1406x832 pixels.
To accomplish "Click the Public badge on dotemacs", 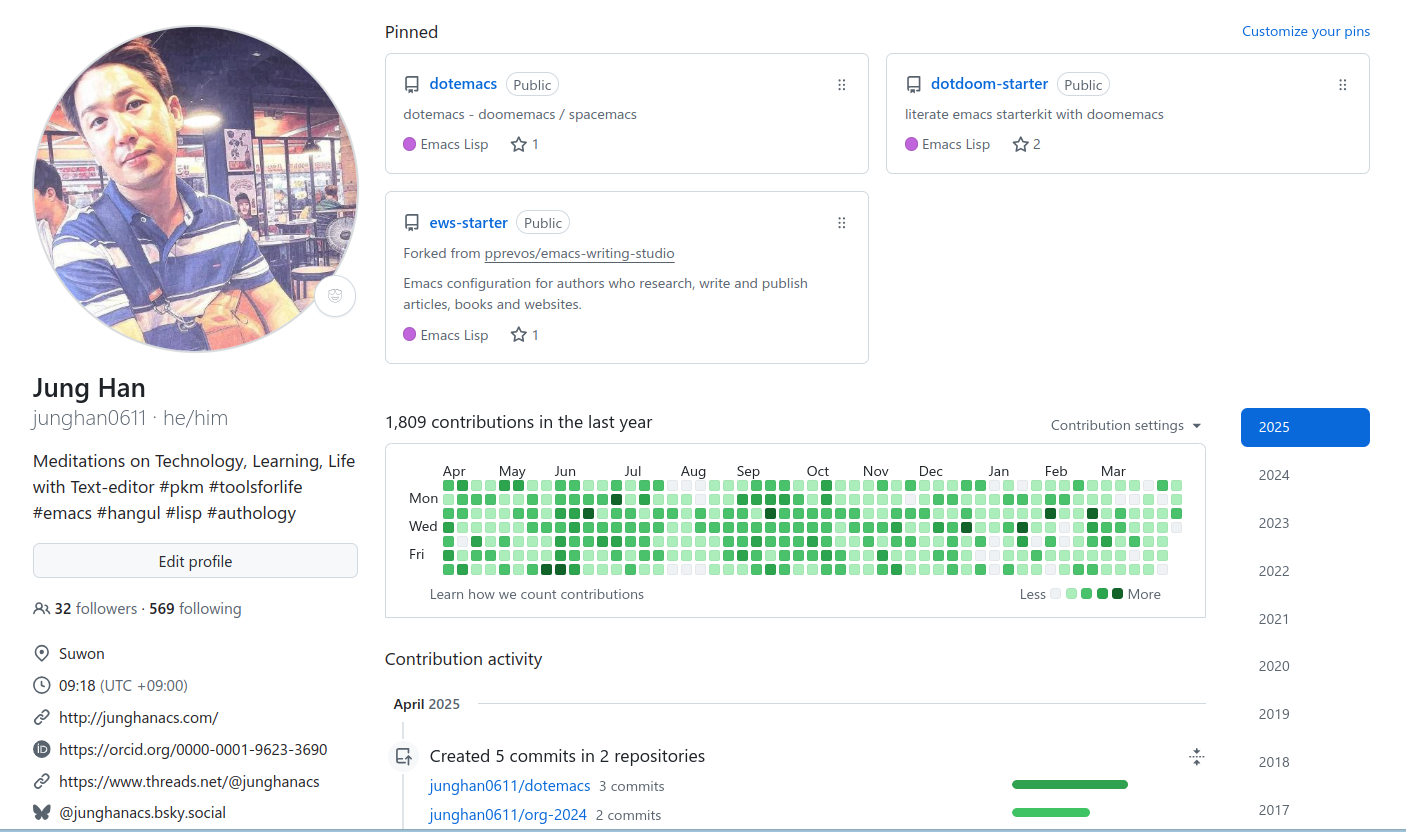I will tap(532, 85).
